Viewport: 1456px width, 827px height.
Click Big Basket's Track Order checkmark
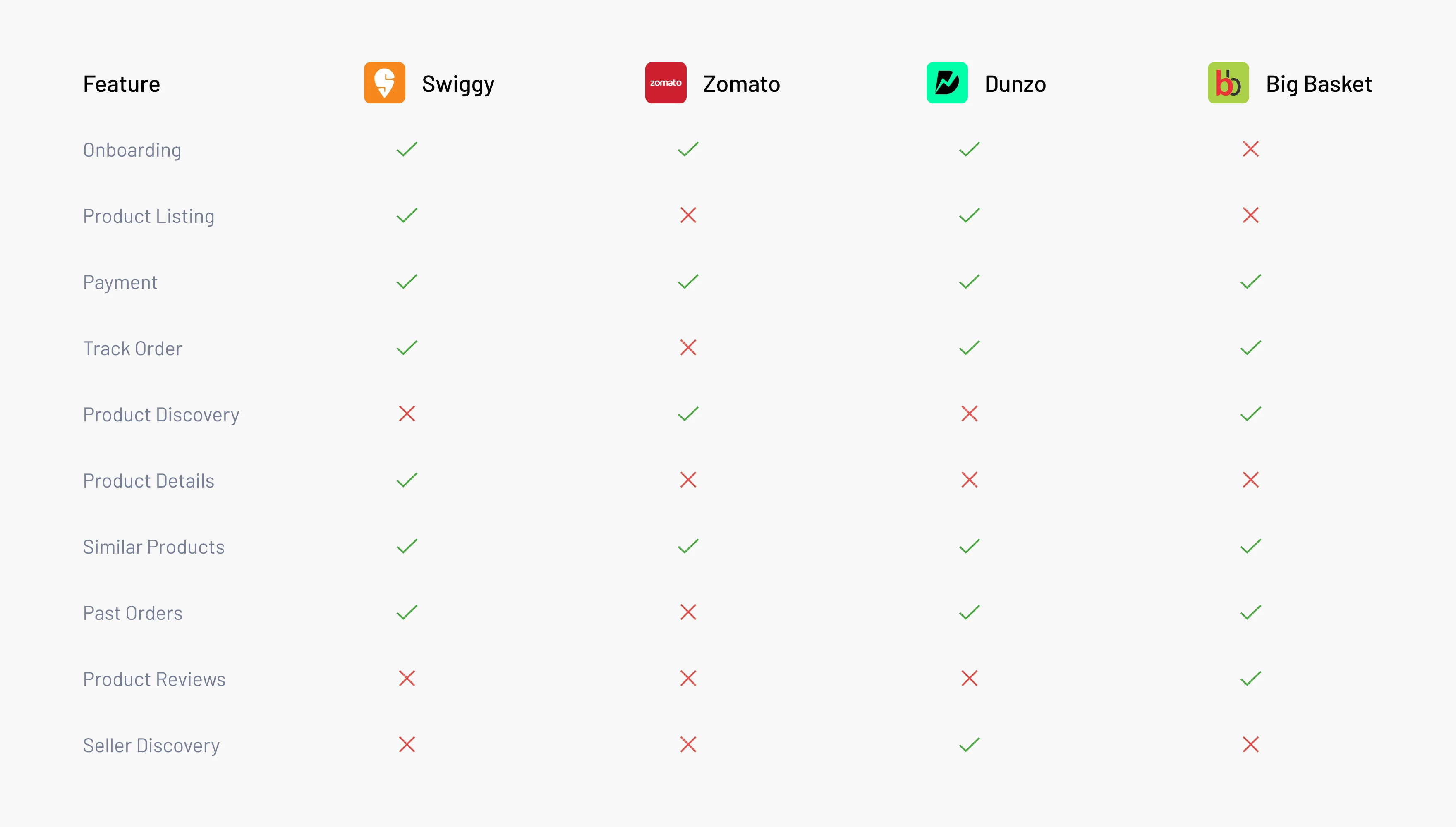[x=1250, y=348]
